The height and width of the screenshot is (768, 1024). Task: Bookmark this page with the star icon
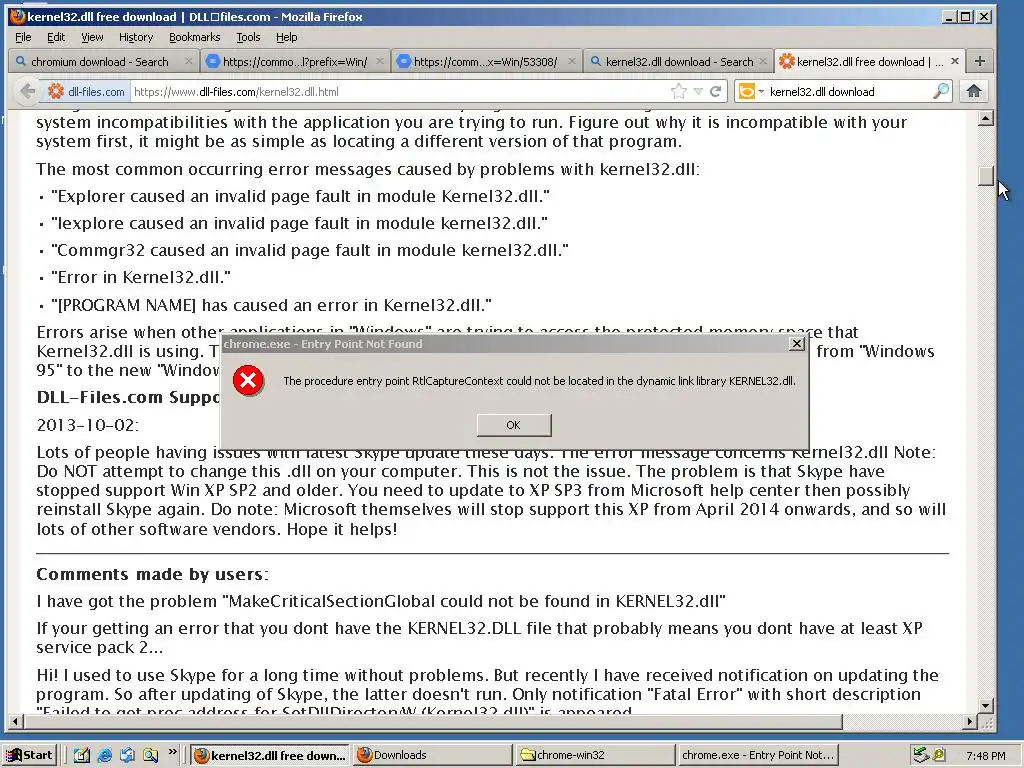tap(679, 91)
